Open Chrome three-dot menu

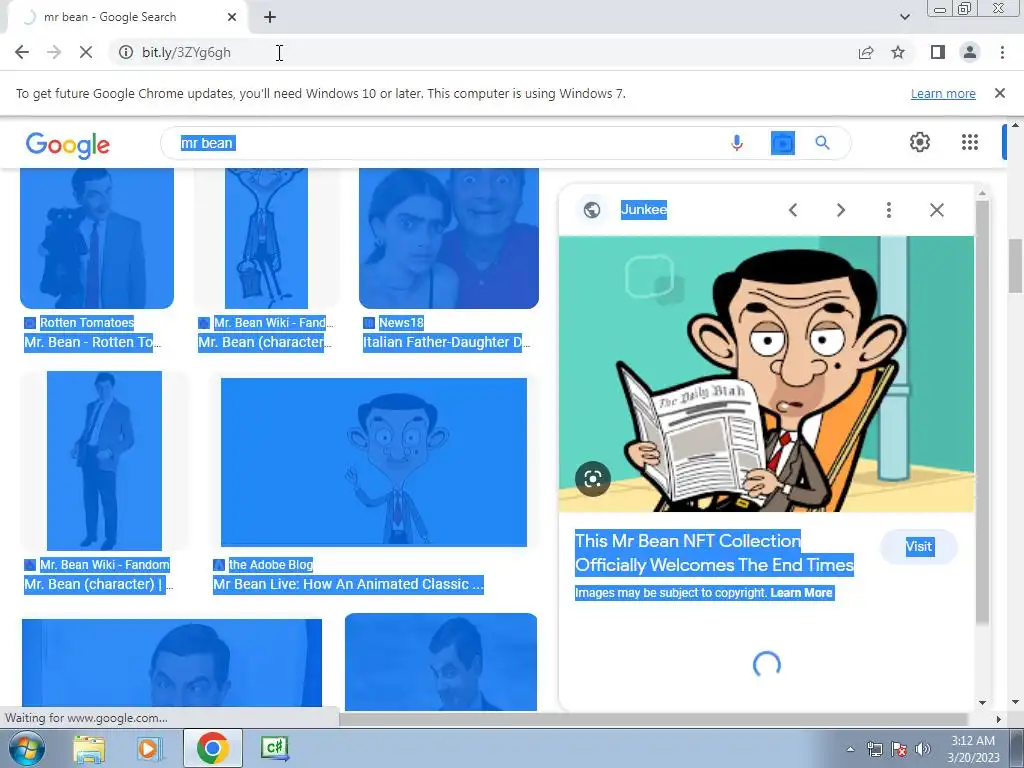pyautogui.click(x=1002, y=52)
